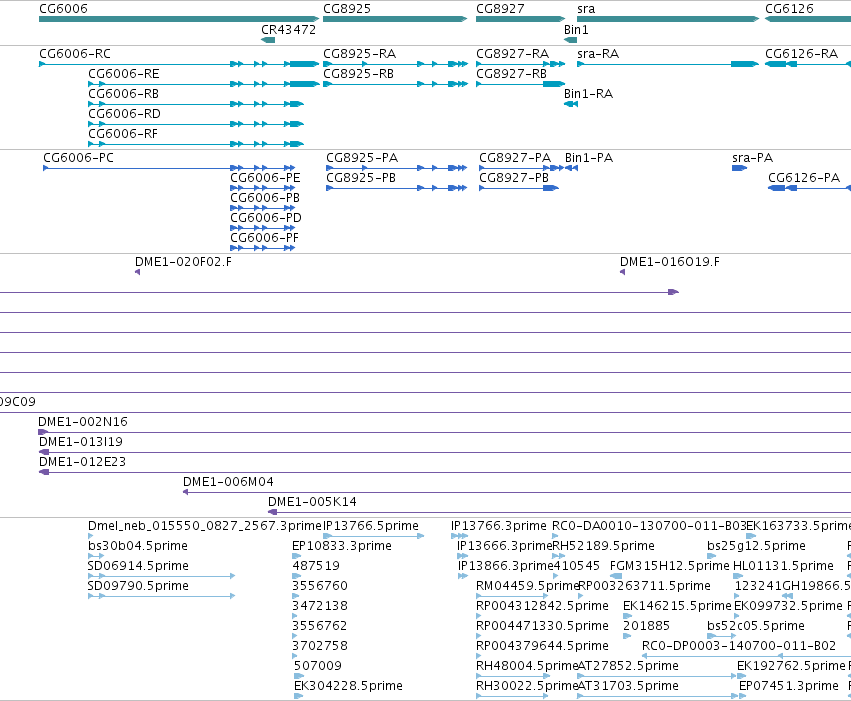
Task: Select clone end DME1-020F02.F
Action: pos(137,272)
